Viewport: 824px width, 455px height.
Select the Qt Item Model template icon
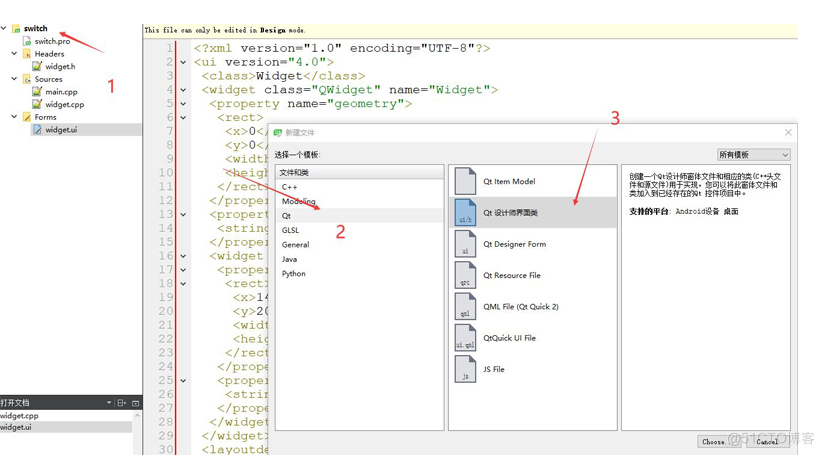tap(465, 181)
